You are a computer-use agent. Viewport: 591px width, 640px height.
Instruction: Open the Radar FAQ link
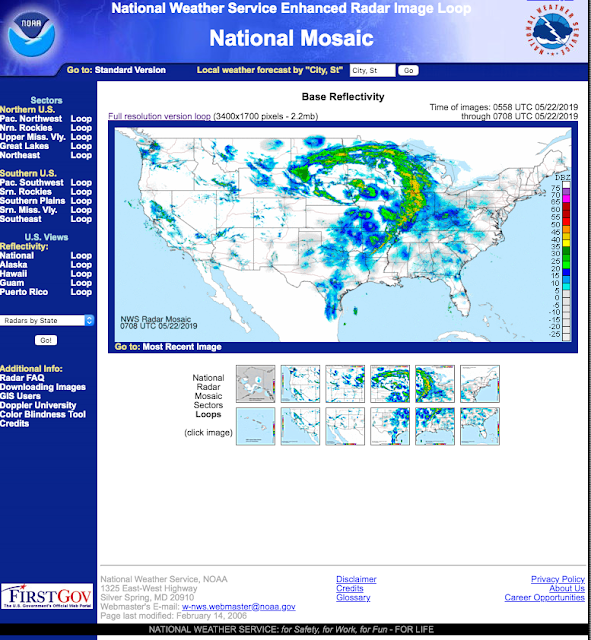point(22,378)
